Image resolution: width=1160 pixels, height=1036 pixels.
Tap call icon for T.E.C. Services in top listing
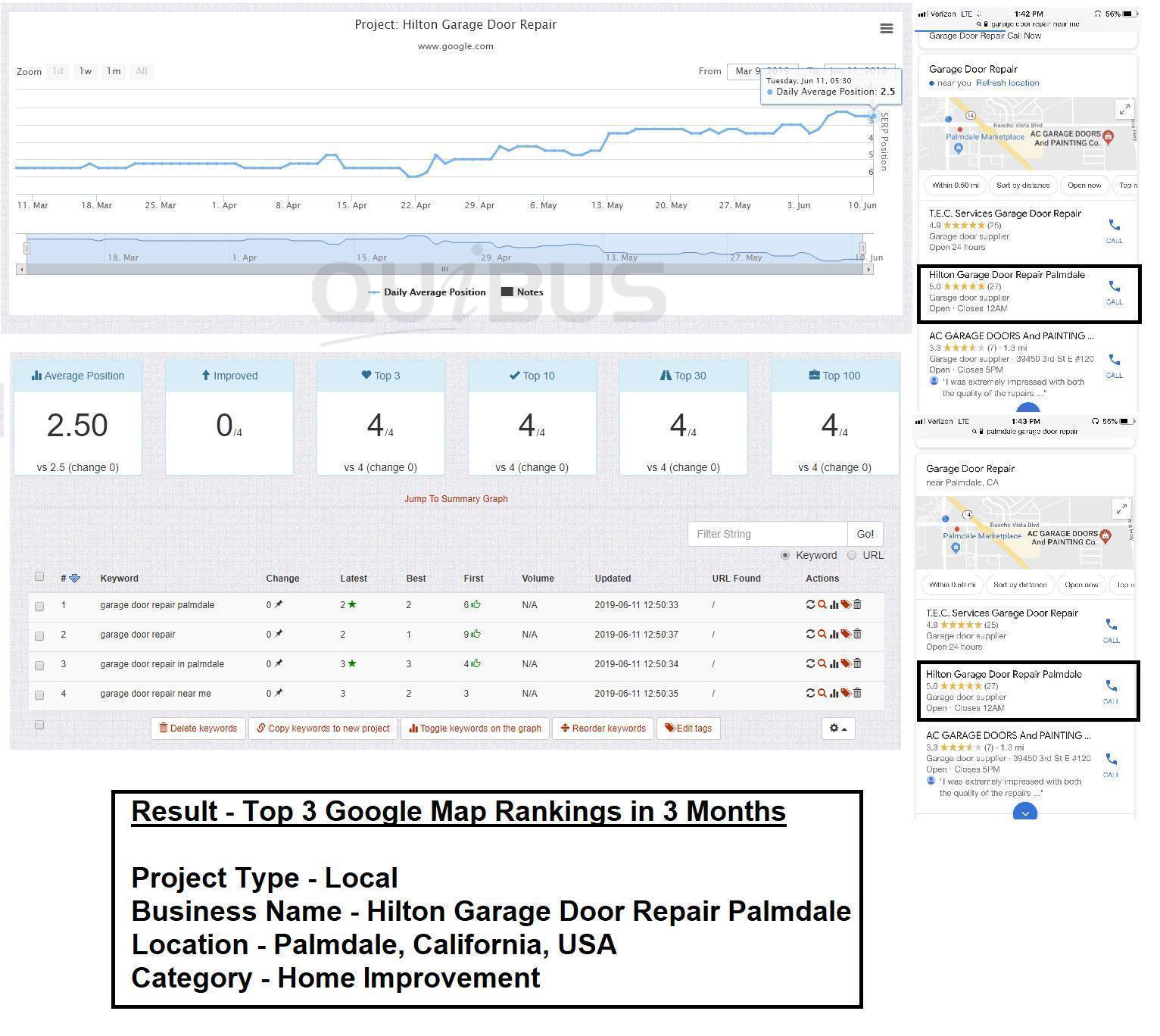point(1114,229)
